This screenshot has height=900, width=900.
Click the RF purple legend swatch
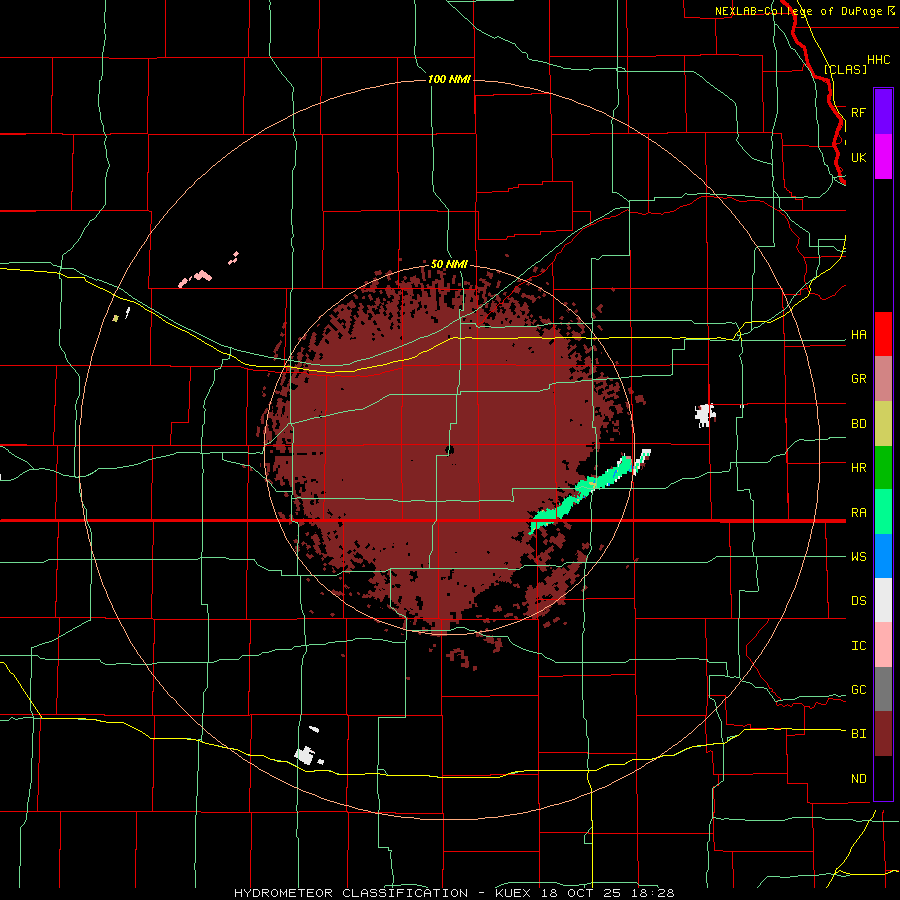click(x=883, y=112)
